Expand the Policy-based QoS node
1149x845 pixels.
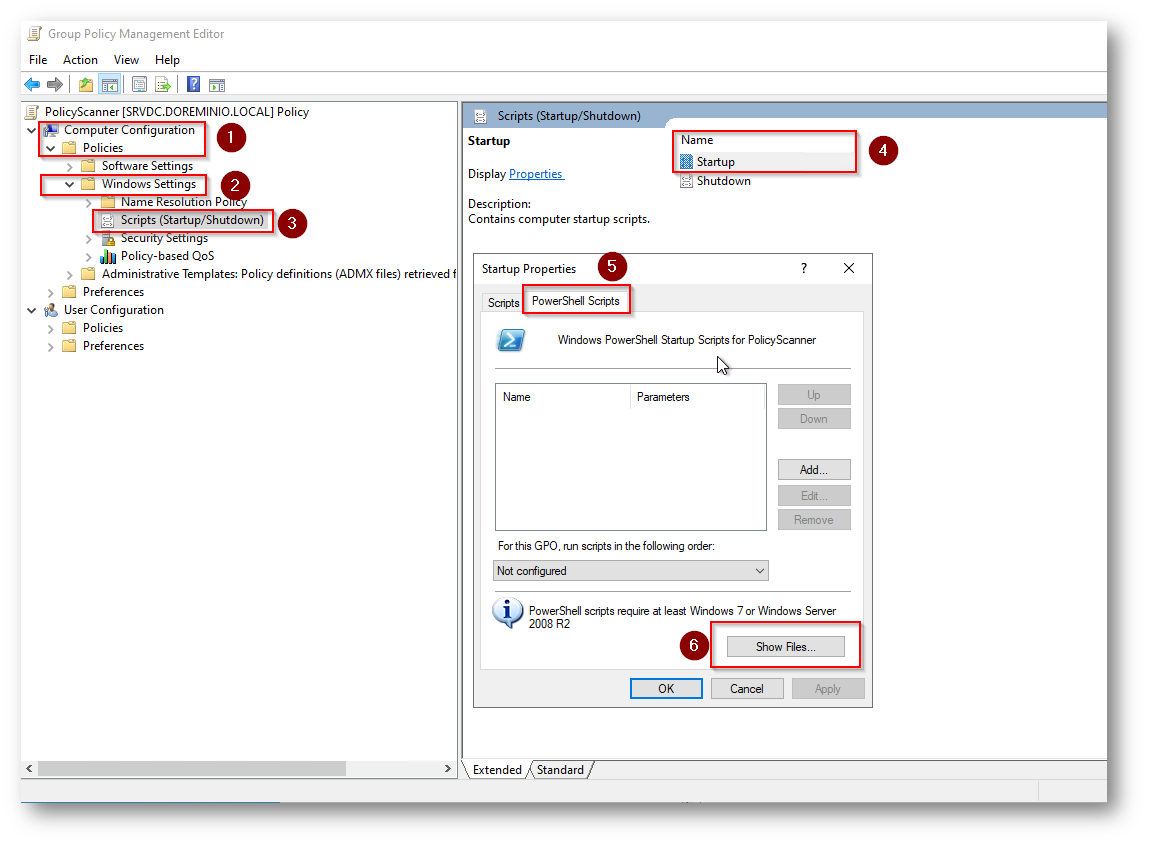pyautogui.click(x=89, y=257)
